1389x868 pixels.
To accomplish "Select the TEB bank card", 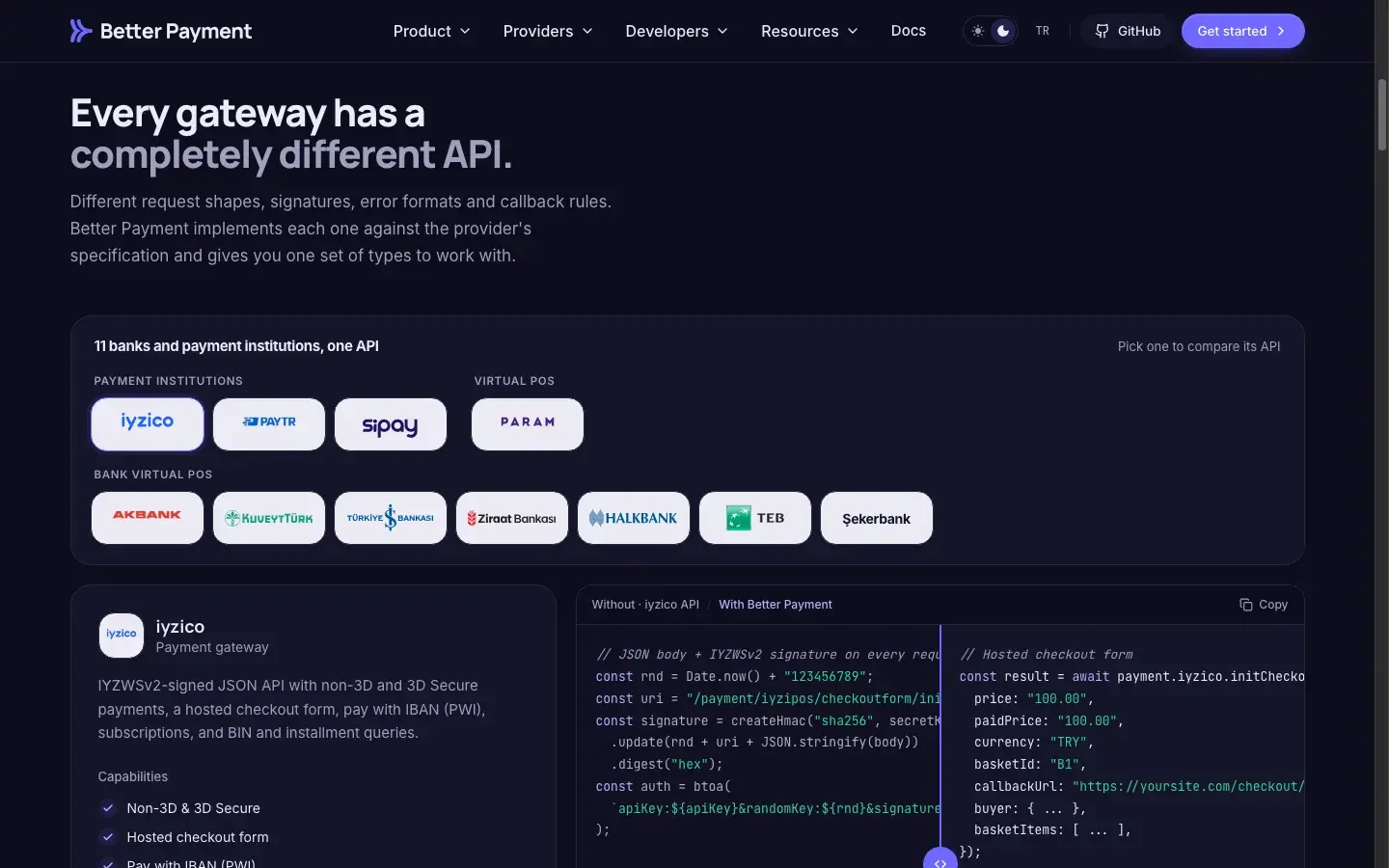I will tap(755, 518).
